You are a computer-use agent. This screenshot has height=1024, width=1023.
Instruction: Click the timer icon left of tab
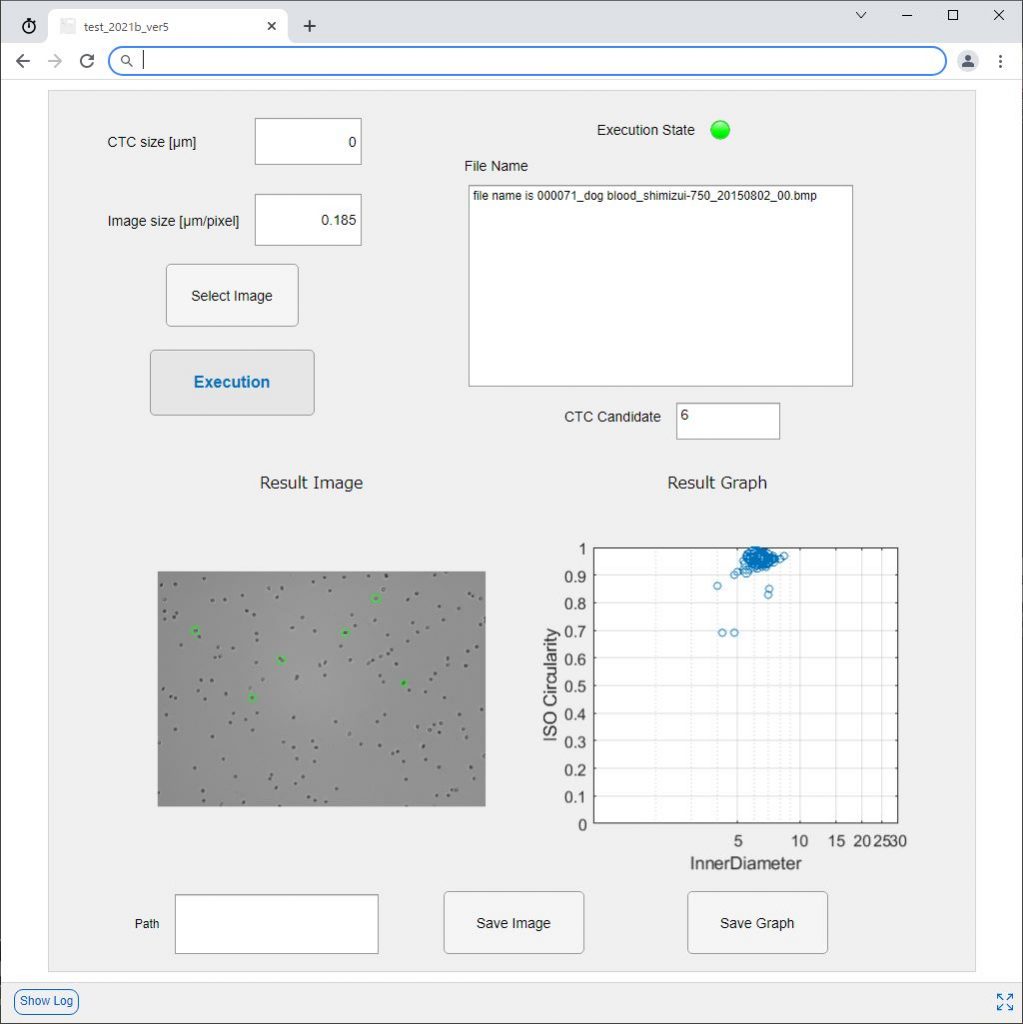[29, 26]
